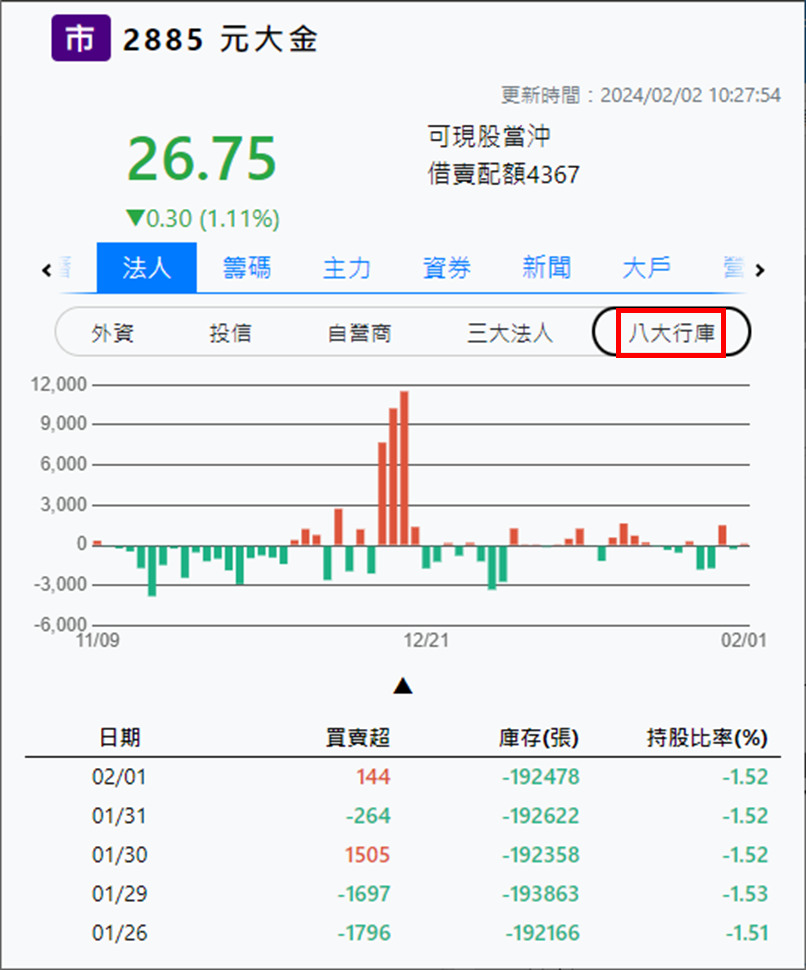Click the 01/29 date cell
806x970 pixels.
[119, 894]
